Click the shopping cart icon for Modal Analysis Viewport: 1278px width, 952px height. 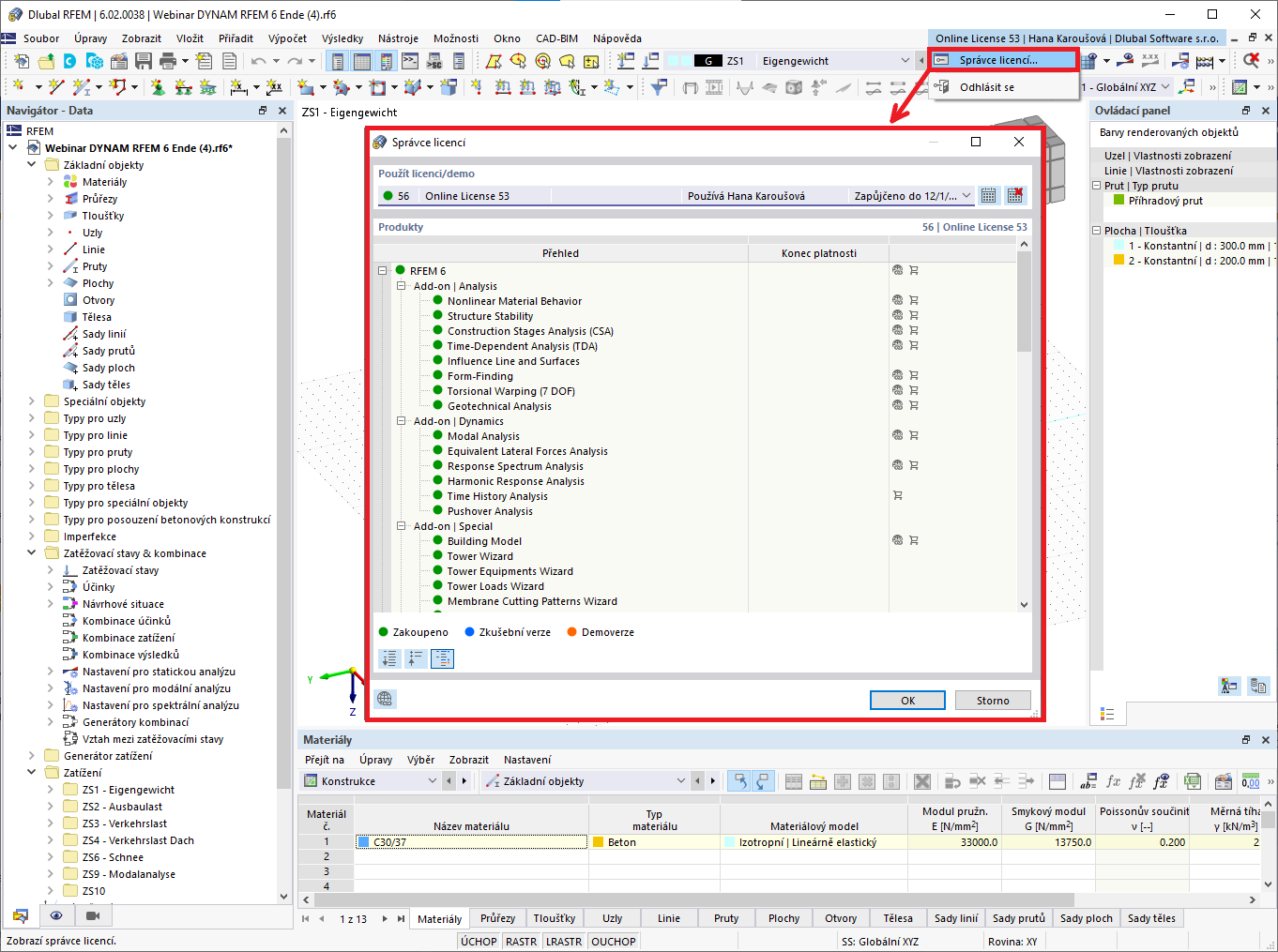913,436
